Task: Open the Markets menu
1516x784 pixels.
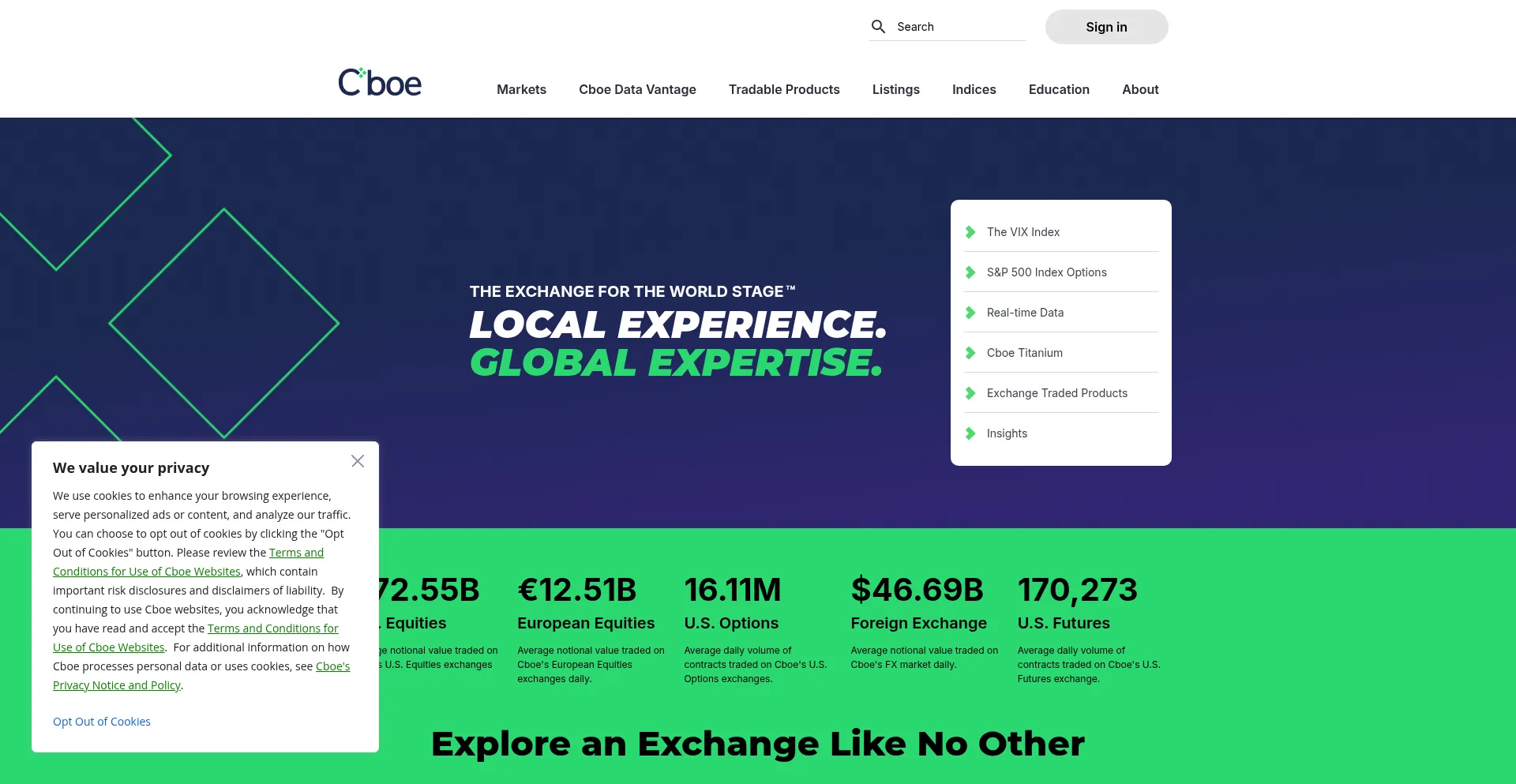Action: pyautogui.click(x=521, y=89)
